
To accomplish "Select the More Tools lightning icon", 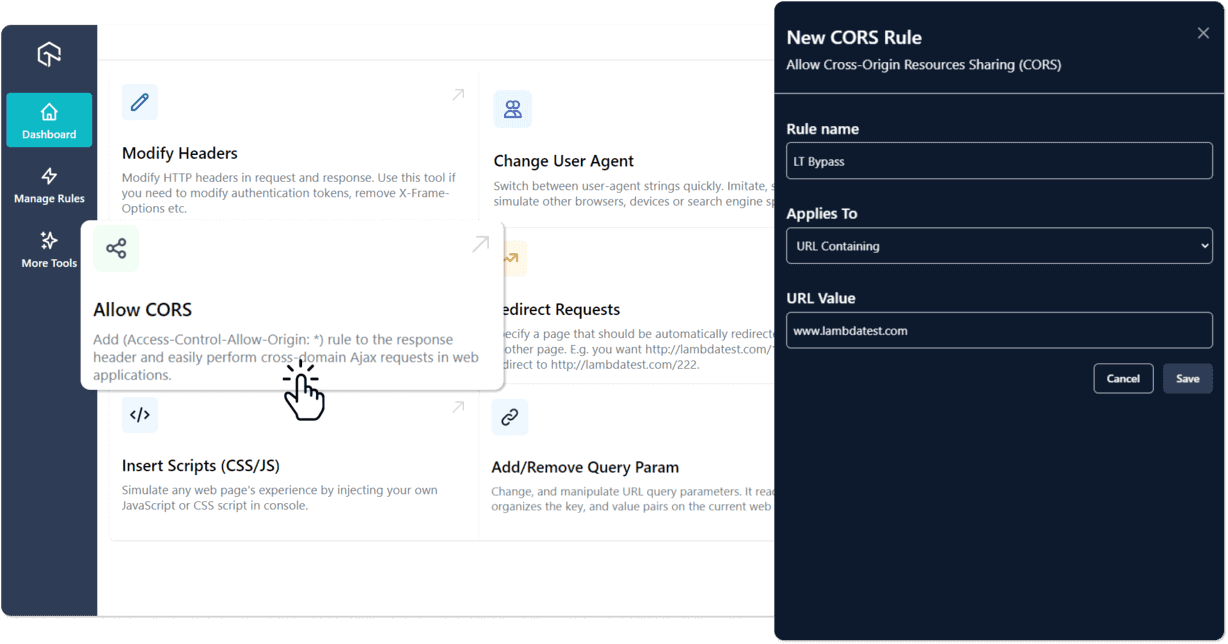I will [x=48, y=241].
